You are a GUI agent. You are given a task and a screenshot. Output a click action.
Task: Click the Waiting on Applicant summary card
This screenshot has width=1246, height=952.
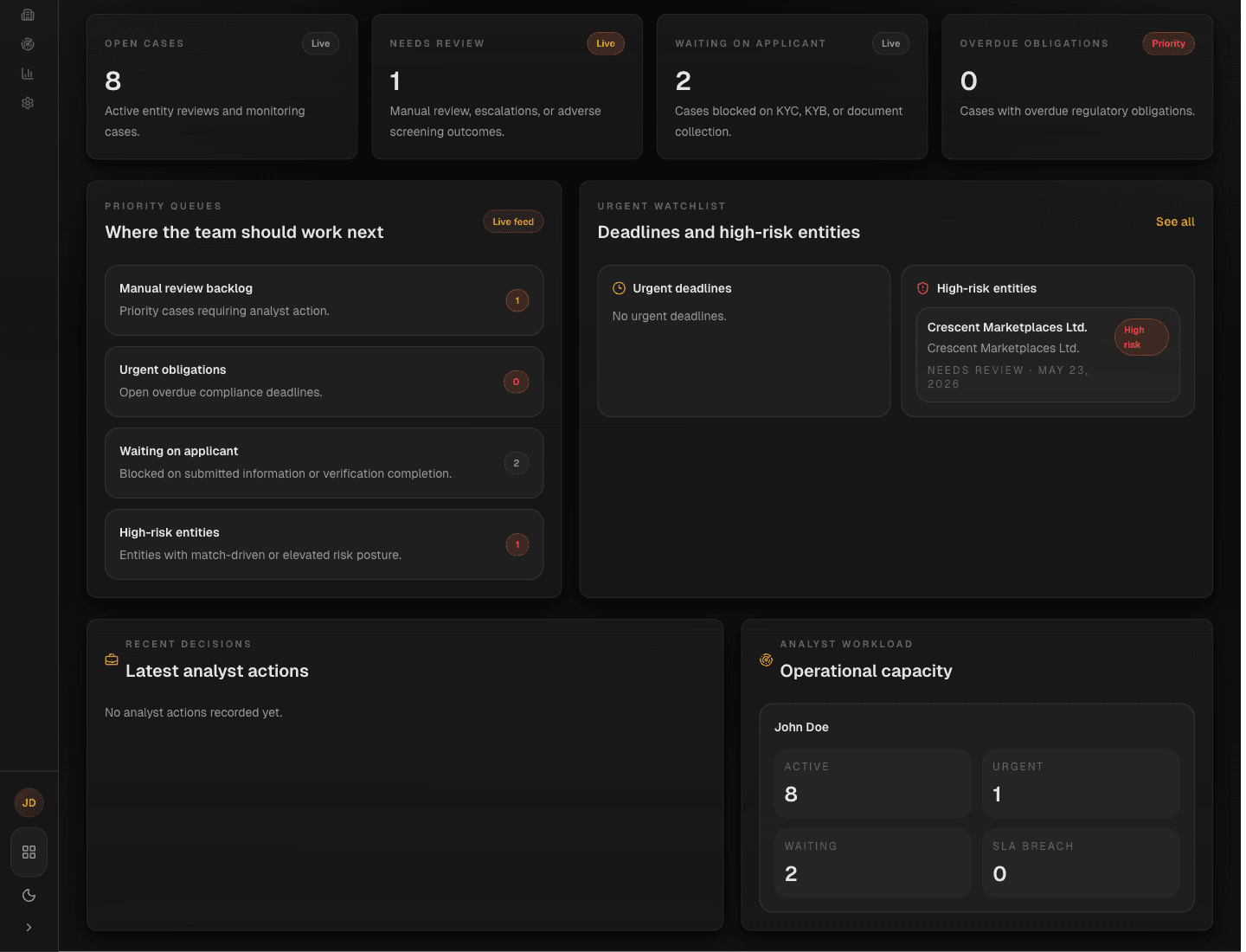tap(792, 87)
